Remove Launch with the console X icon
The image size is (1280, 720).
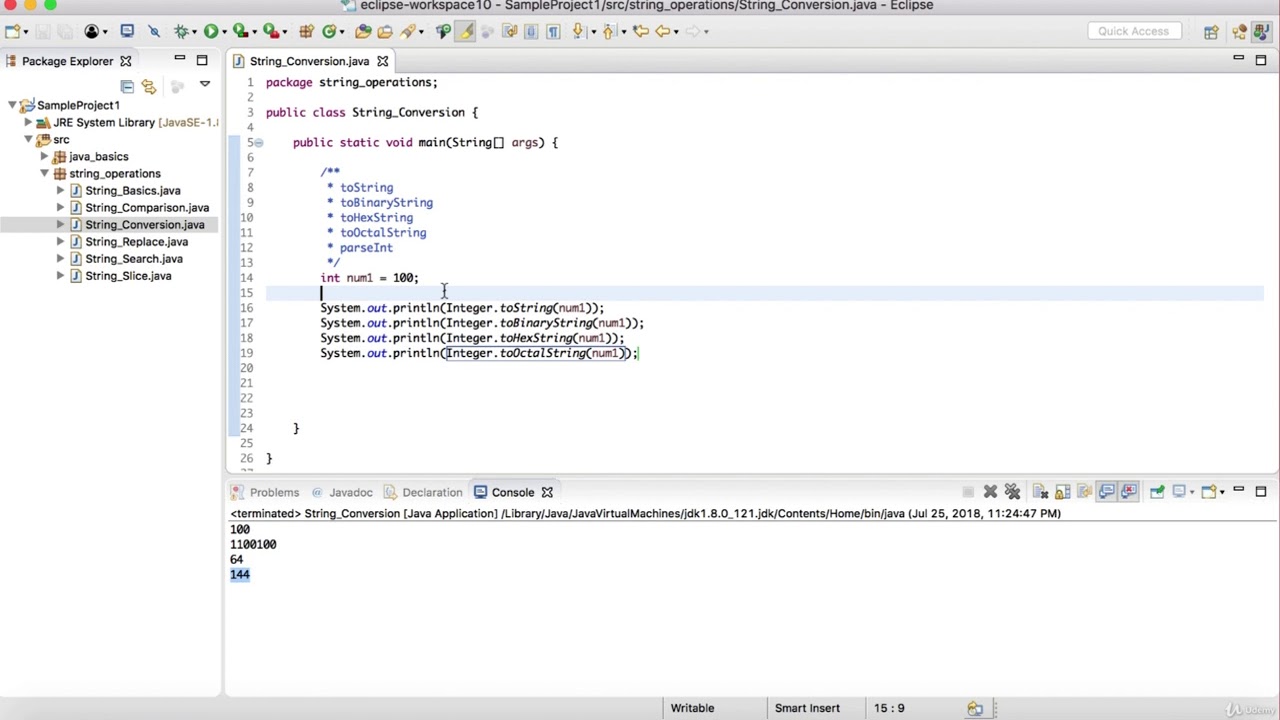(990, 492)
